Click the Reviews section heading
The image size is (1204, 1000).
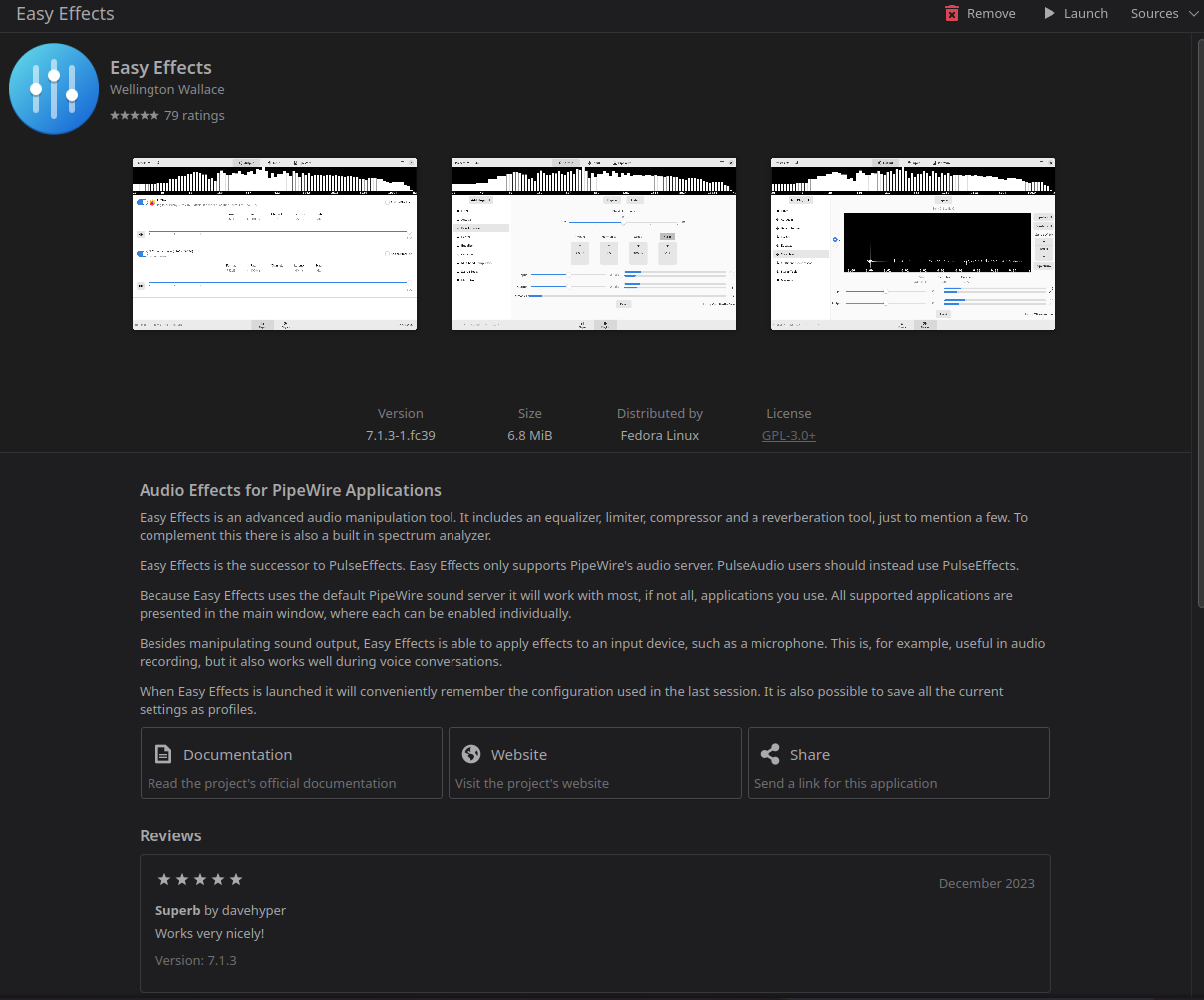click(x=170, y=835)
